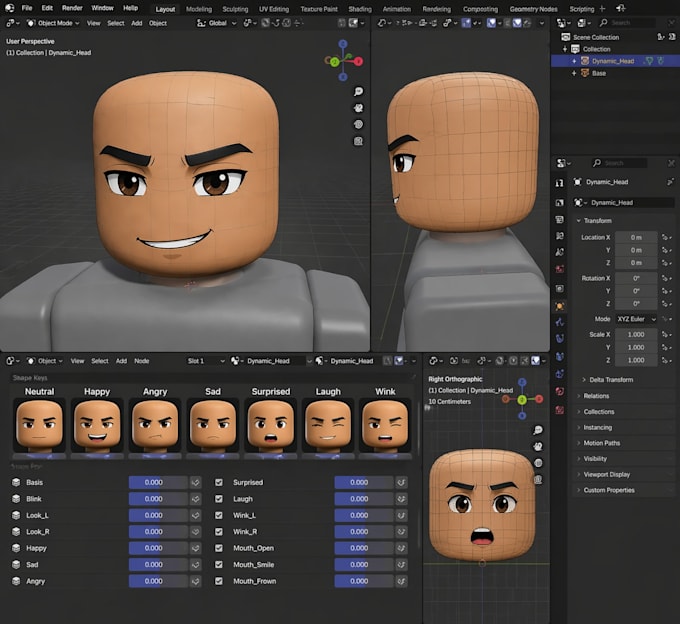This screenshot has width=680, height=624.
Task: Click the camera view icon in main viewport
Action: (358, 124)
